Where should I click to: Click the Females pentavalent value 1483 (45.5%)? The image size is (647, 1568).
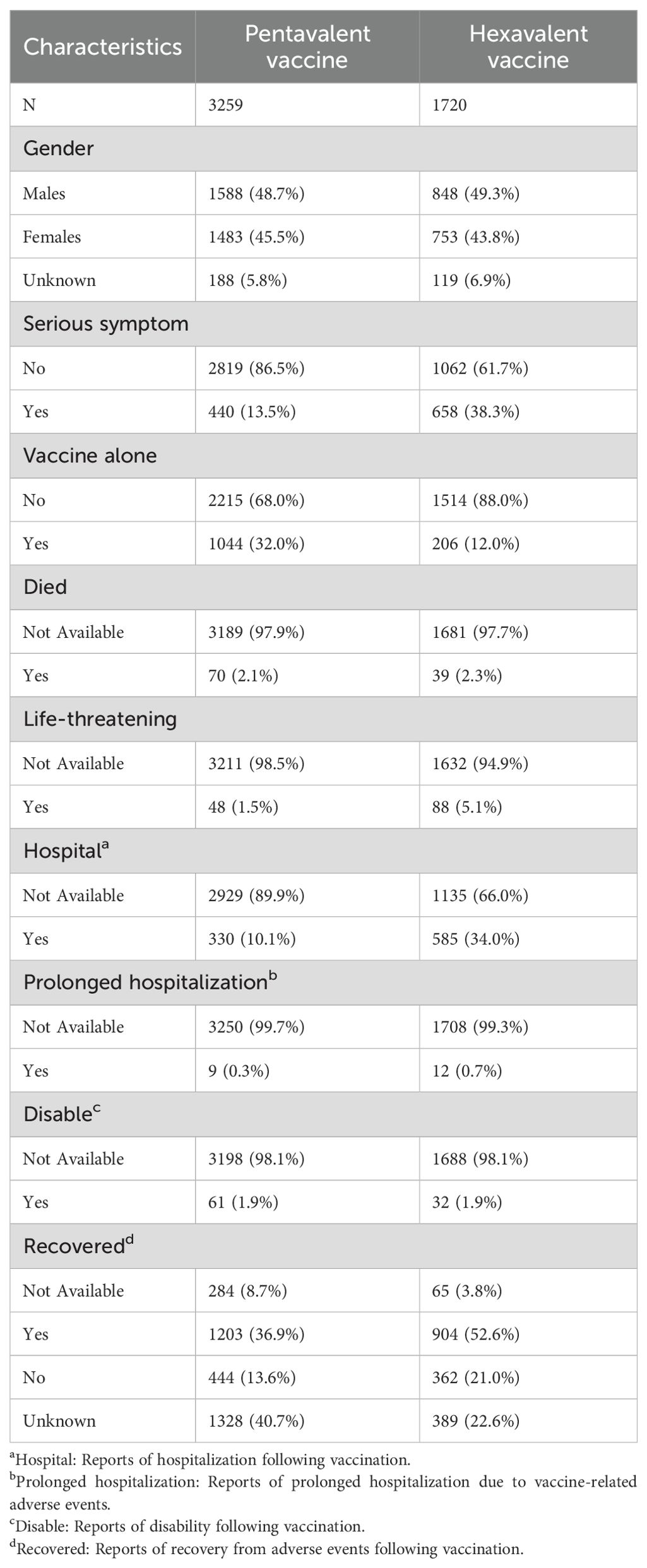point(256,237)
